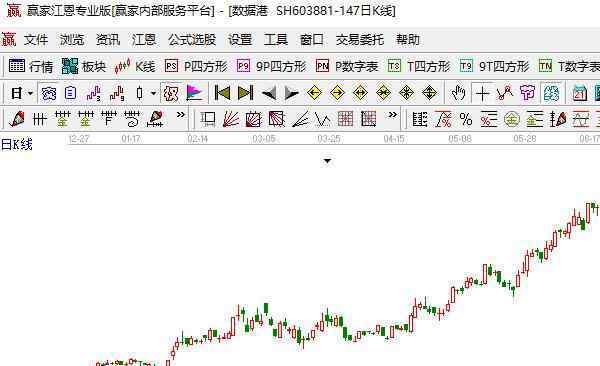600x366 pixels.
Task: Open the T四方形 tool
Action: click(x=419, y=66)
